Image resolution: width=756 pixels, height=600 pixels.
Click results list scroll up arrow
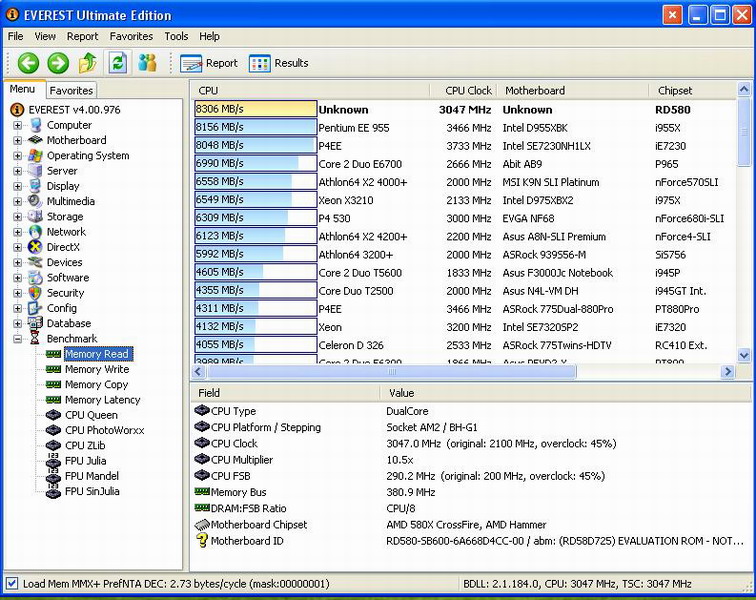click(x=744, y=89)
